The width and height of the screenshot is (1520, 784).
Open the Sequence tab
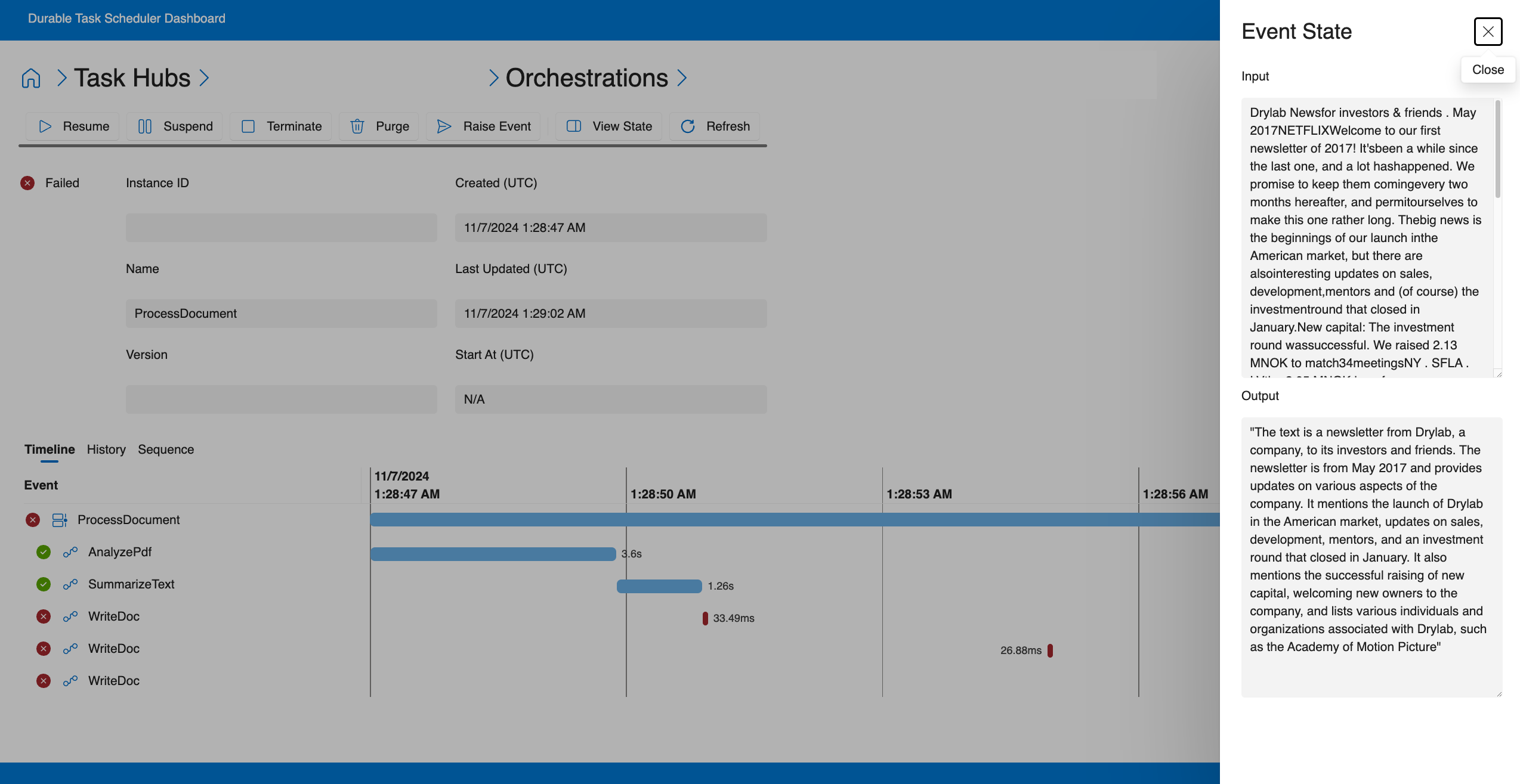click(166, 449)
